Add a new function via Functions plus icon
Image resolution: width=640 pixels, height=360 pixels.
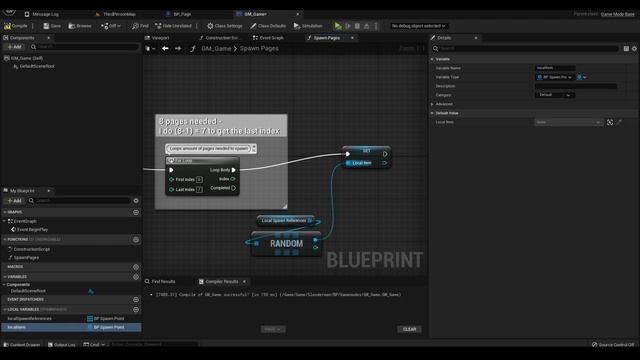tap(136, 240)
